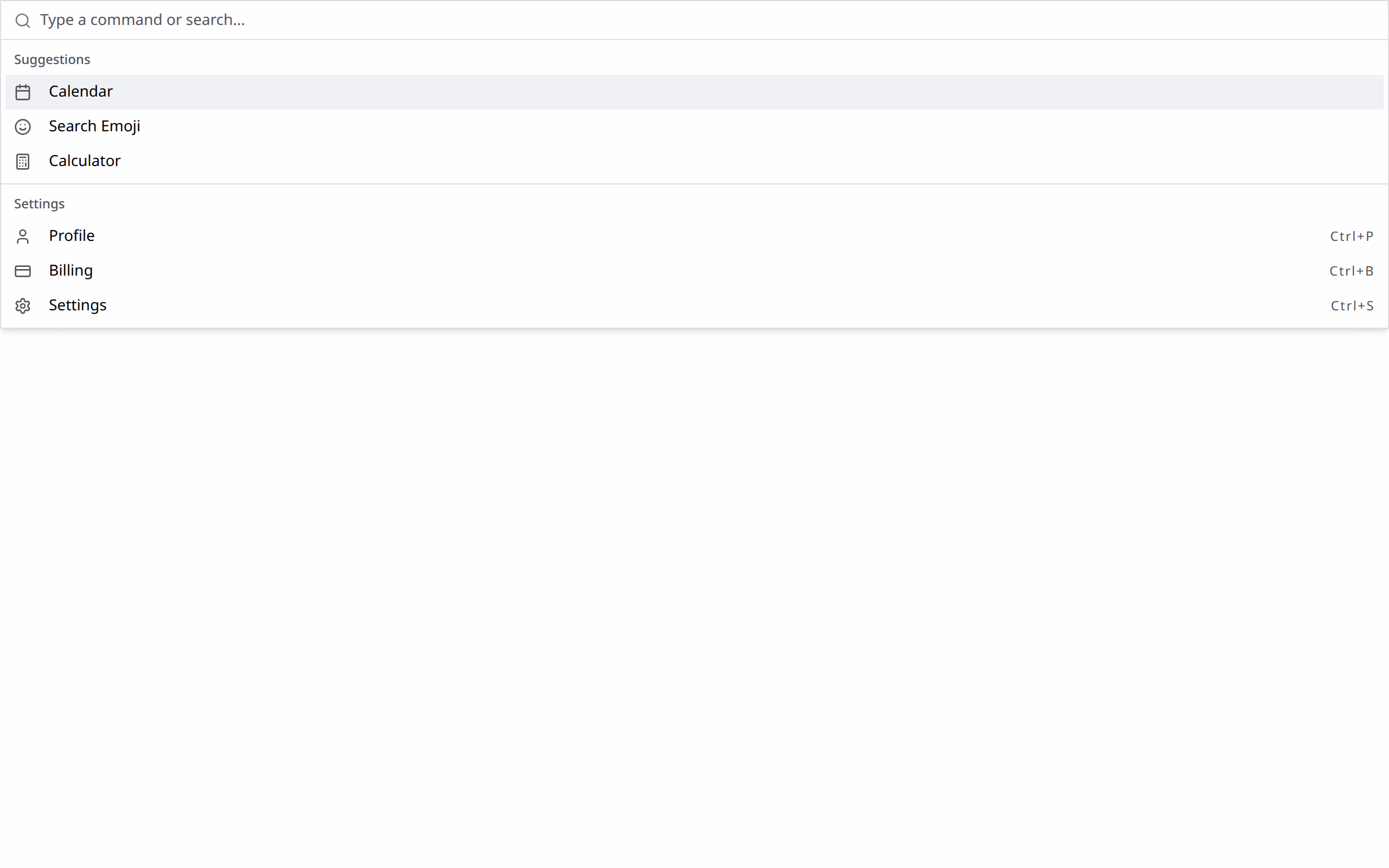Open the Profile settings item
The image size is (1389, 868).
click(694, 236)
